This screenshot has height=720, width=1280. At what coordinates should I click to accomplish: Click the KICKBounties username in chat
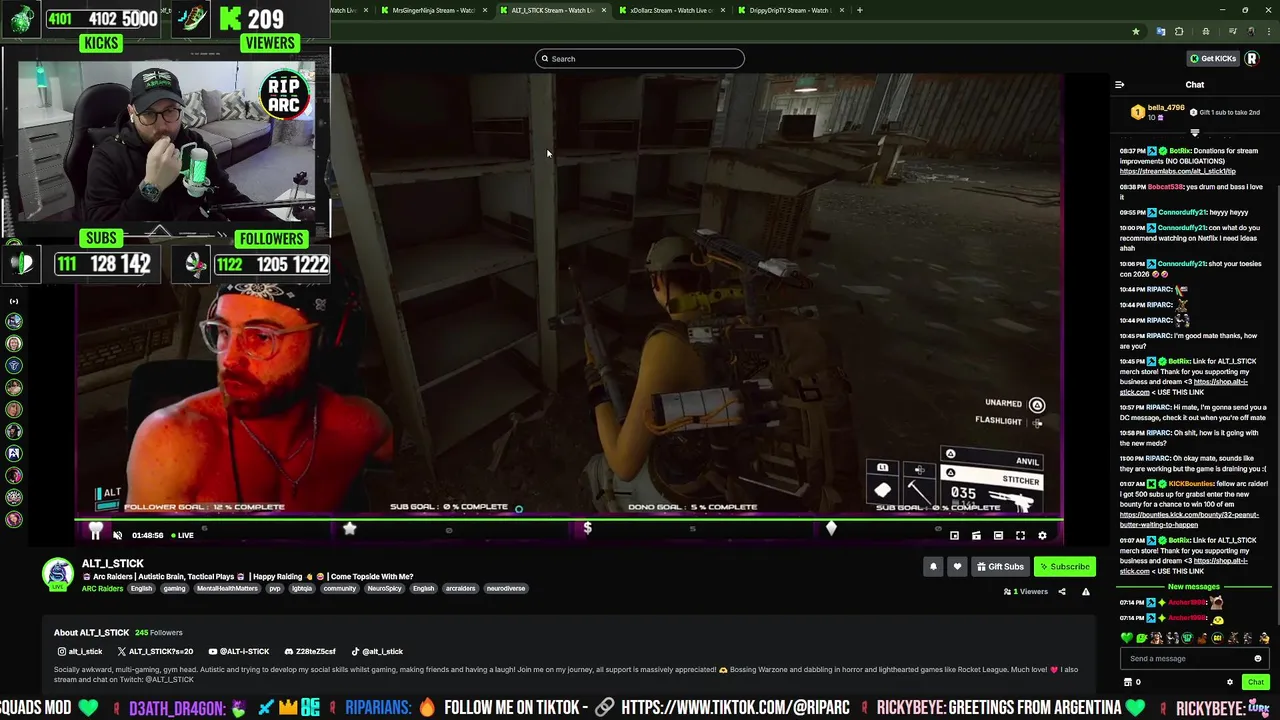tap(1193, 484)
